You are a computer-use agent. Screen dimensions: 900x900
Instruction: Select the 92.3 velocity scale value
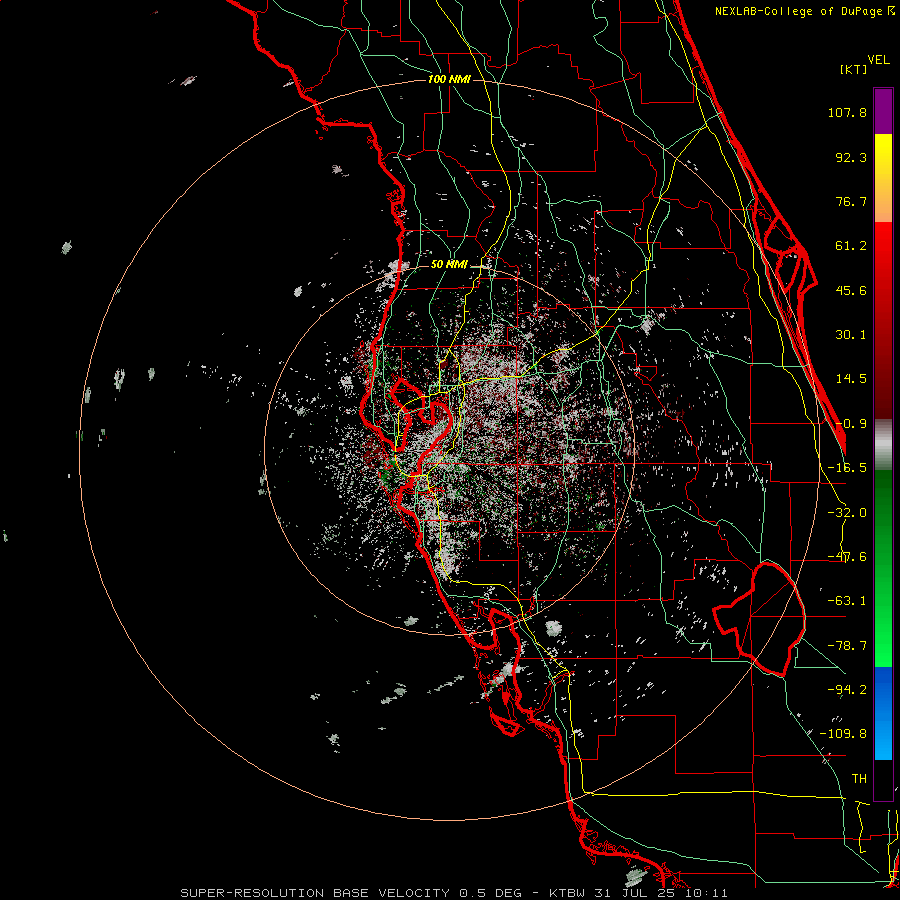pos(851,157)
